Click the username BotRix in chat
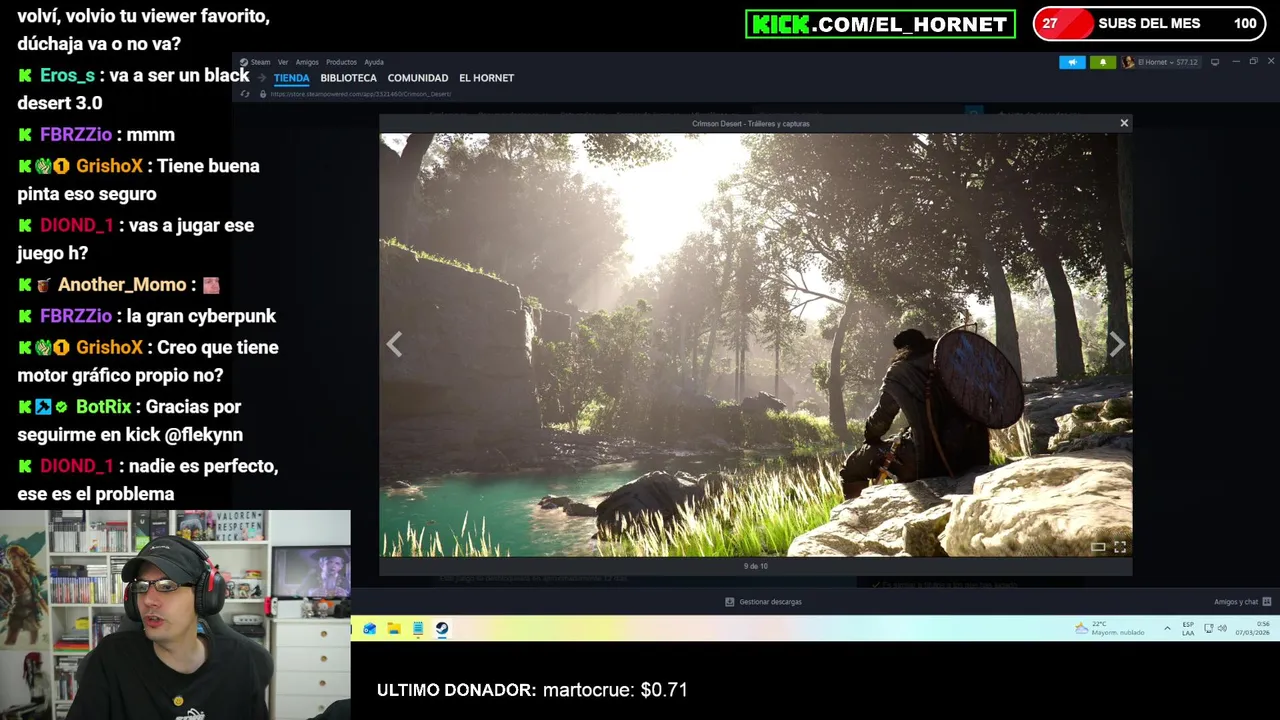Screen dimensions: 1280x720 click(x=103, y=407)
